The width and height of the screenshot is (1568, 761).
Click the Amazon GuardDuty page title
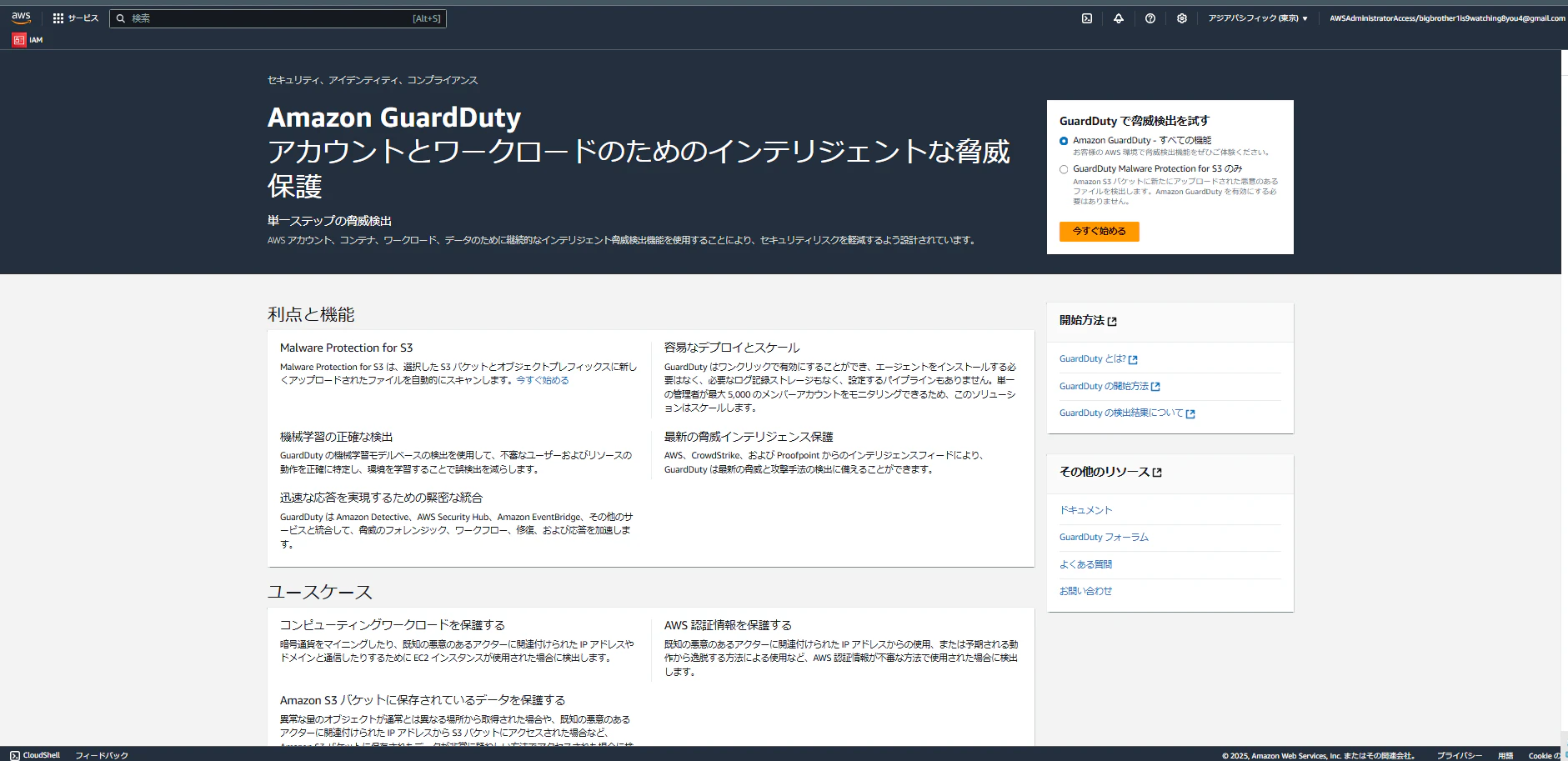point(394,118)
